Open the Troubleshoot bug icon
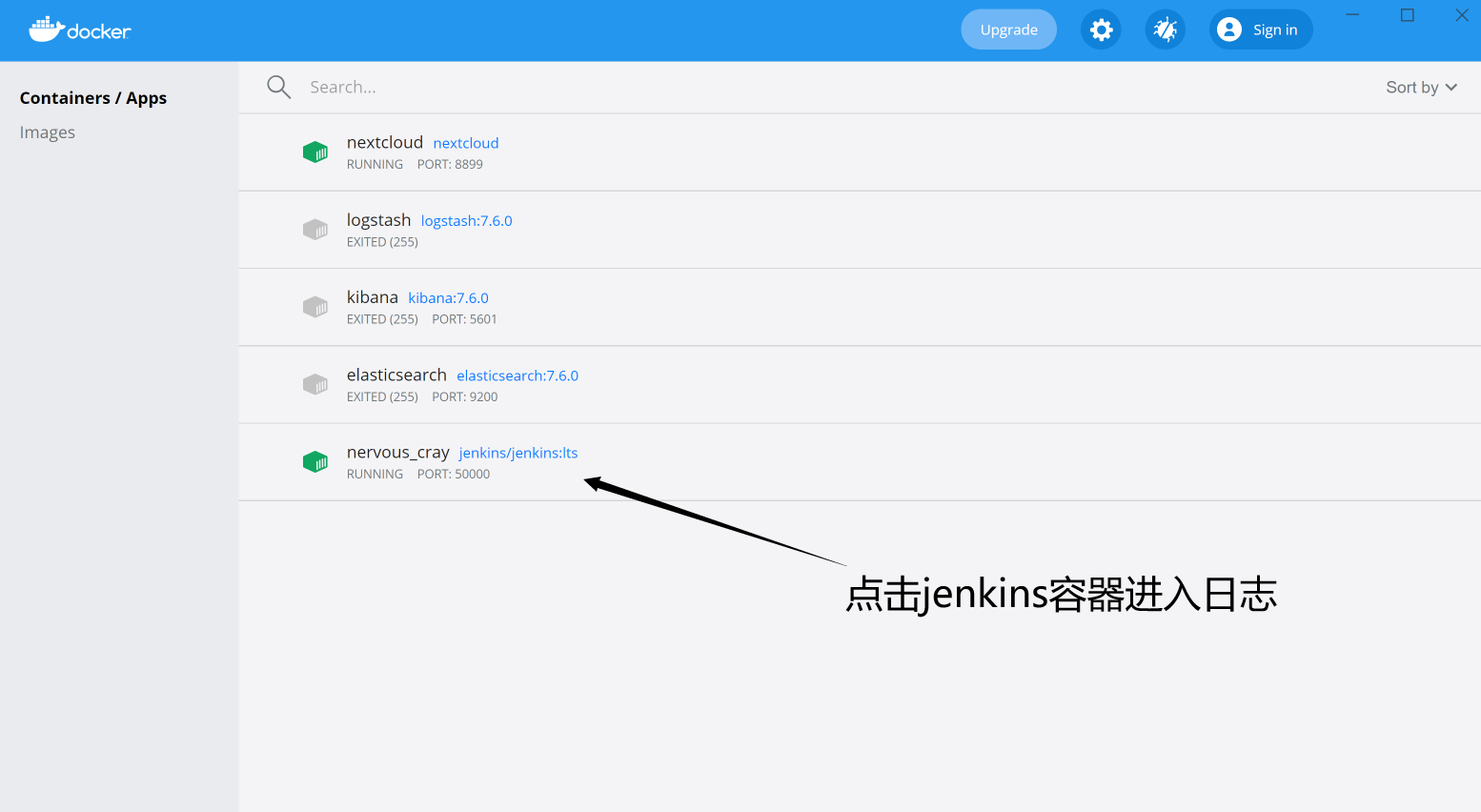Screen dimensions: 1481x812 tap(1165, 30)
